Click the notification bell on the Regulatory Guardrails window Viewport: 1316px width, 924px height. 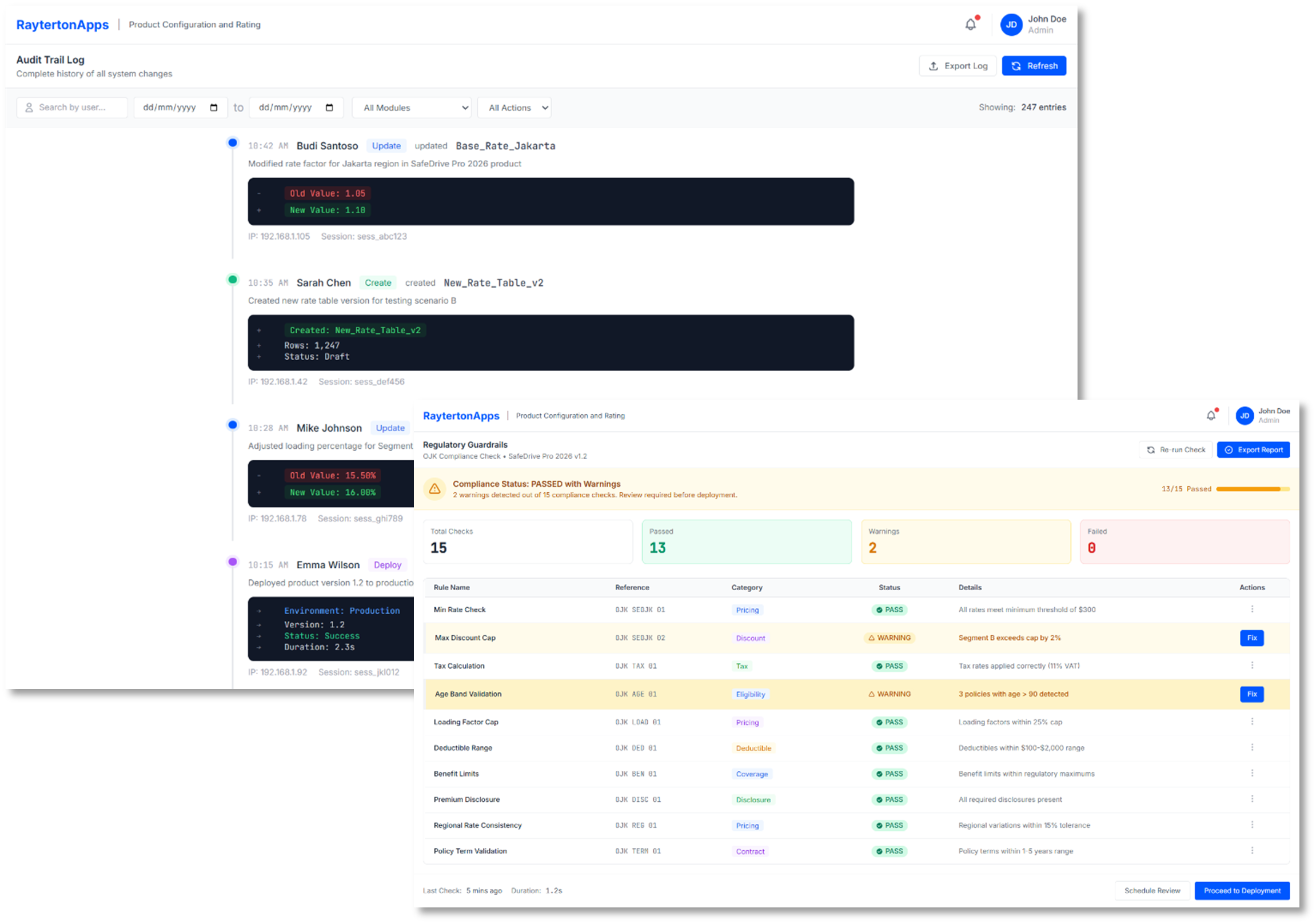1212,415
